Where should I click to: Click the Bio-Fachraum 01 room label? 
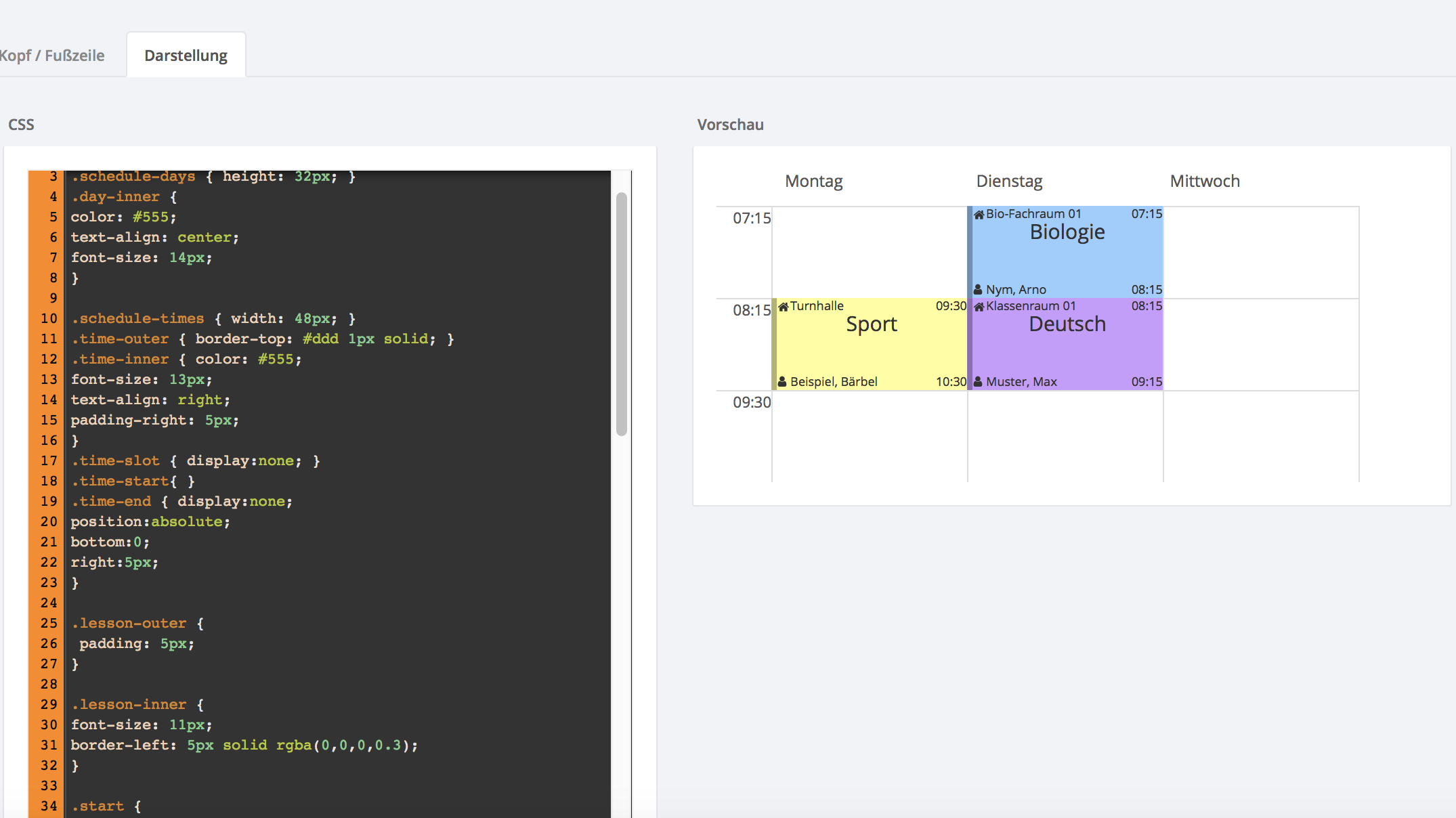[x=1033, y=214]
